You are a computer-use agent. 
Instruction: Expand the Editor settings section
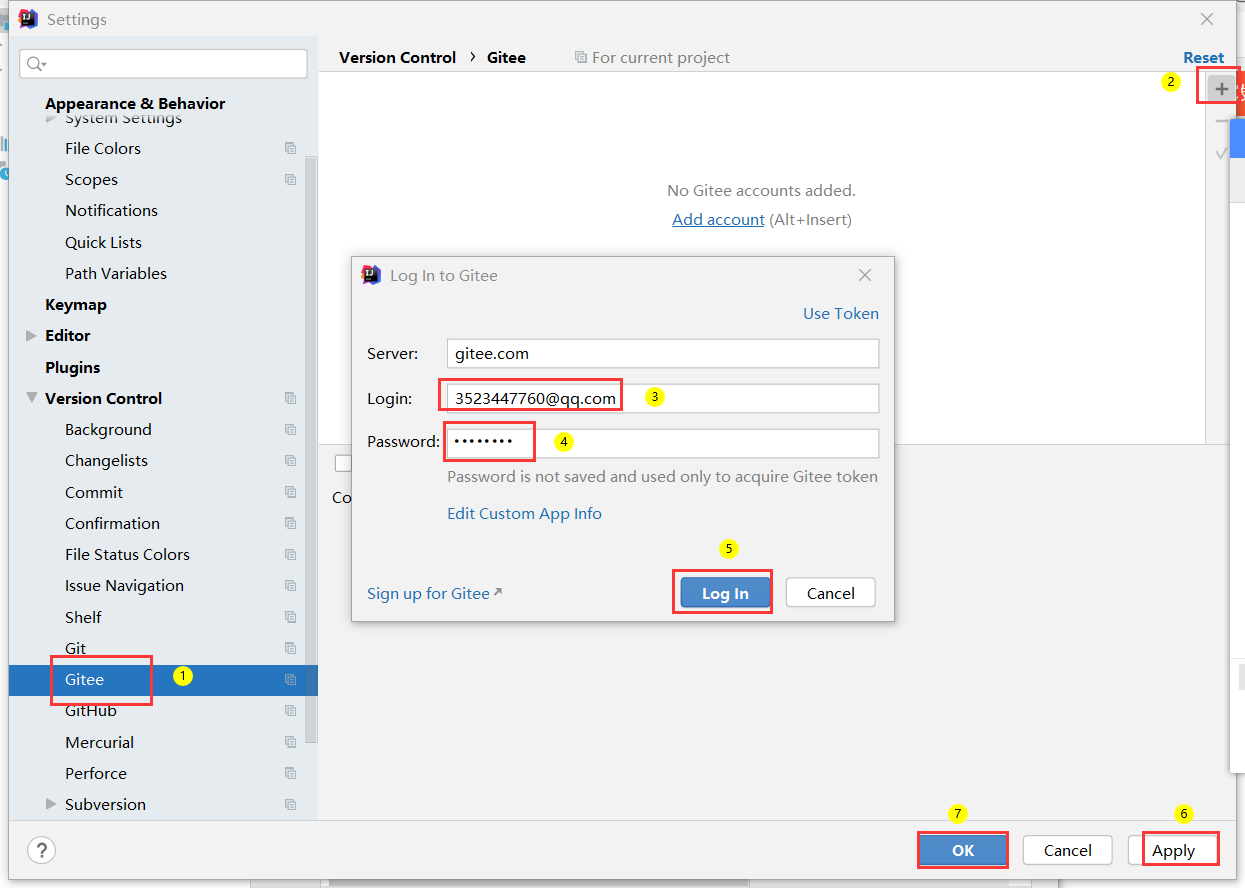pos(31,336)
